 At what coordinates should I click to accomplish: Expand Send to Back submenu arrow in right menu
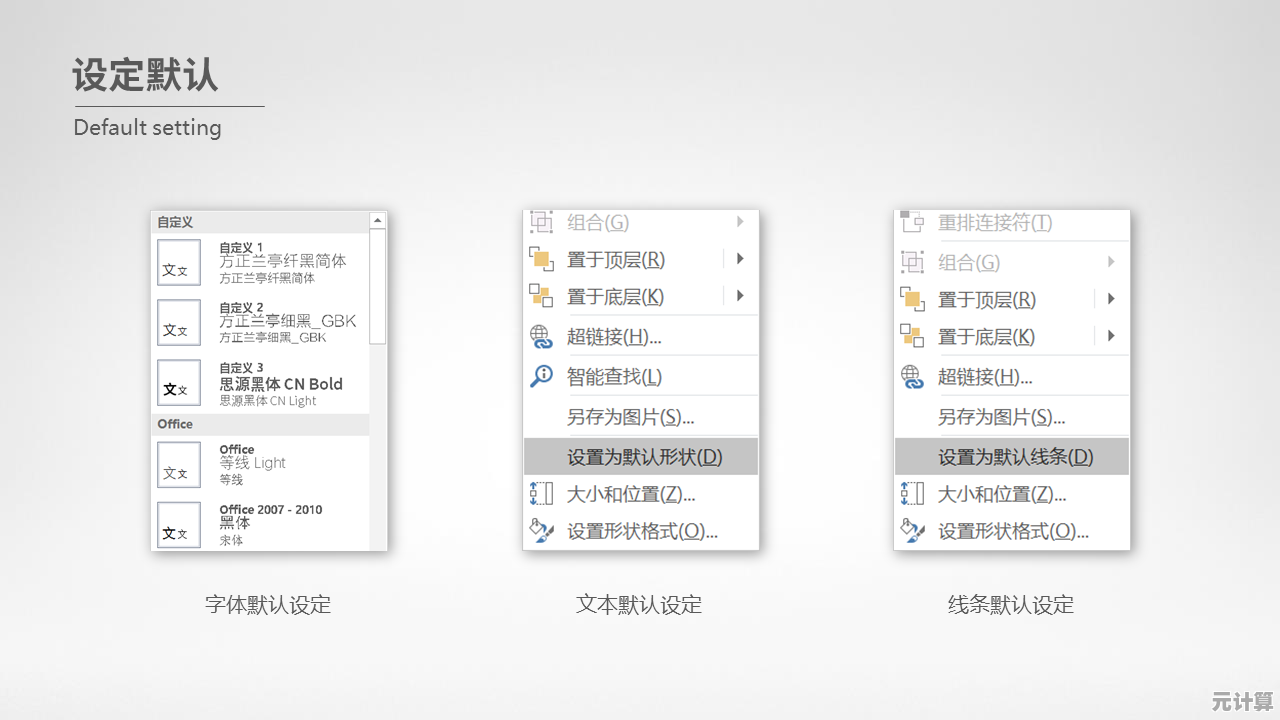pyautogui.click(x=1111, y=336)
